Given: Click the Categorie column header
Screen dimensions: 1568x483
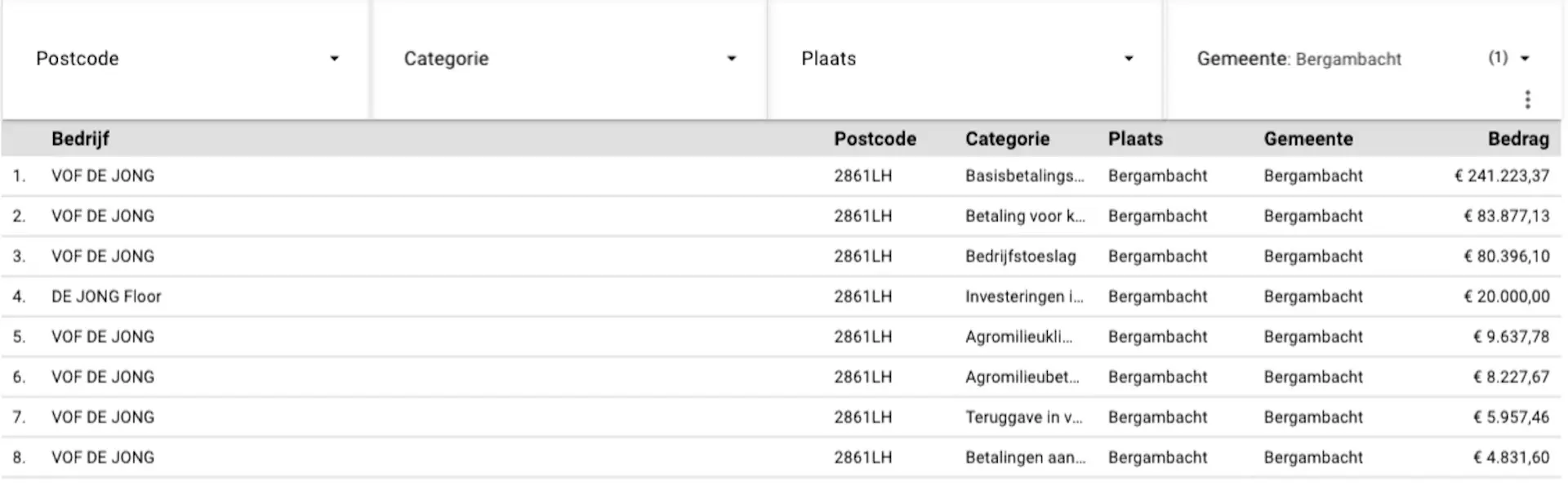Looking at the screenshot, I should pyautogui.click(x=1007, y=139).
